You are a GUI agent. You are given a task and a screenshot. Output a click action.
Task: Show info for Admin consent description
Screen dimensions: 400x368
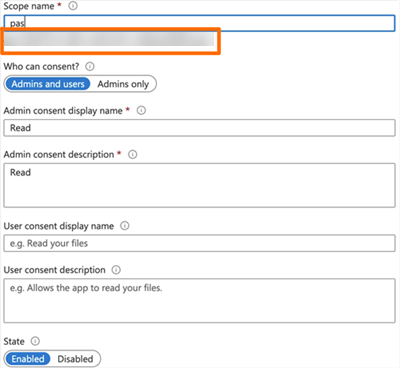coord(132,154)
